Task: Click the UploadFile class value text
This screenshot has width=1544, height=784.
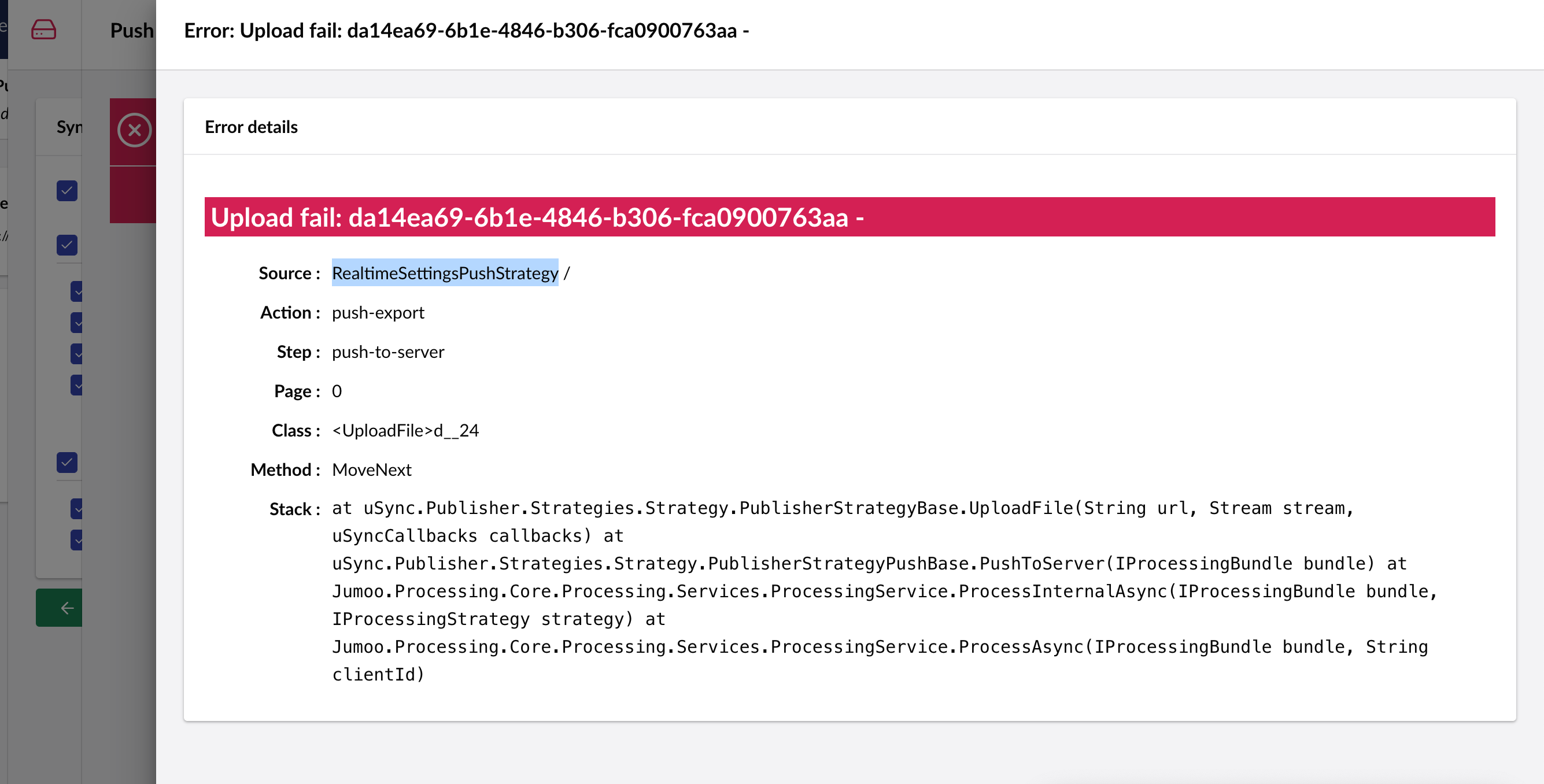Action: [x=405, y=430]
